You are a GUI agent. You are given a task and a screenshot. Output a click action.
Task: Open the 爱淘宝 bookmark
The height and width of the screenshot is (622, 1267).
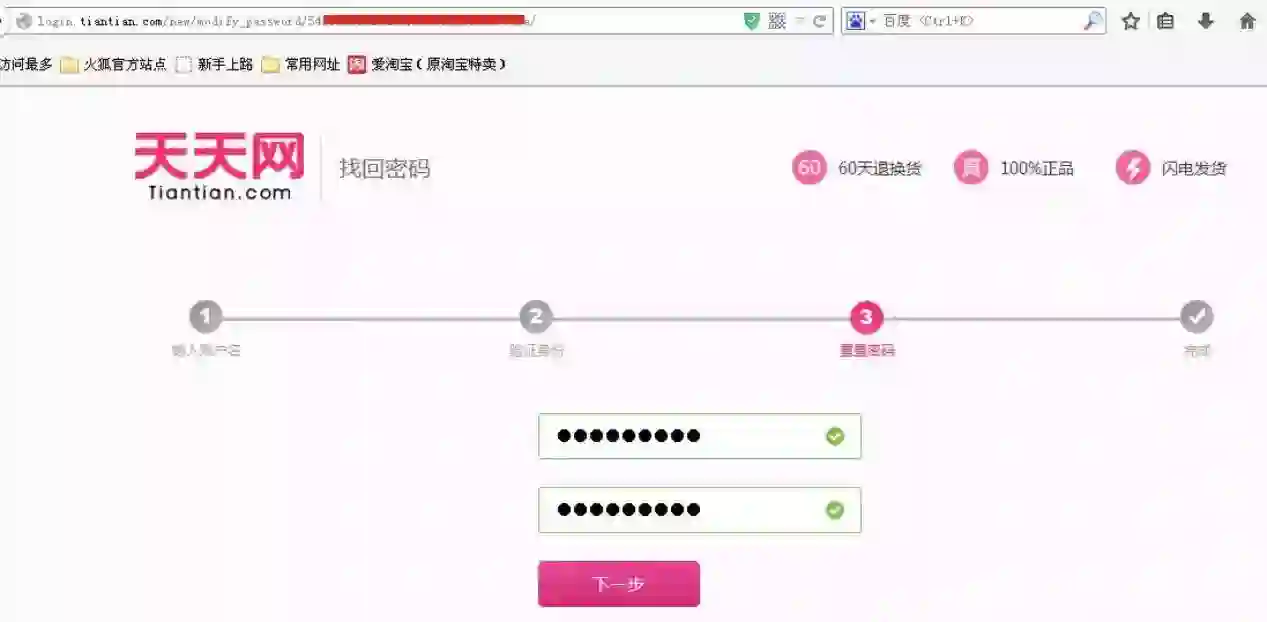point(427,65)
